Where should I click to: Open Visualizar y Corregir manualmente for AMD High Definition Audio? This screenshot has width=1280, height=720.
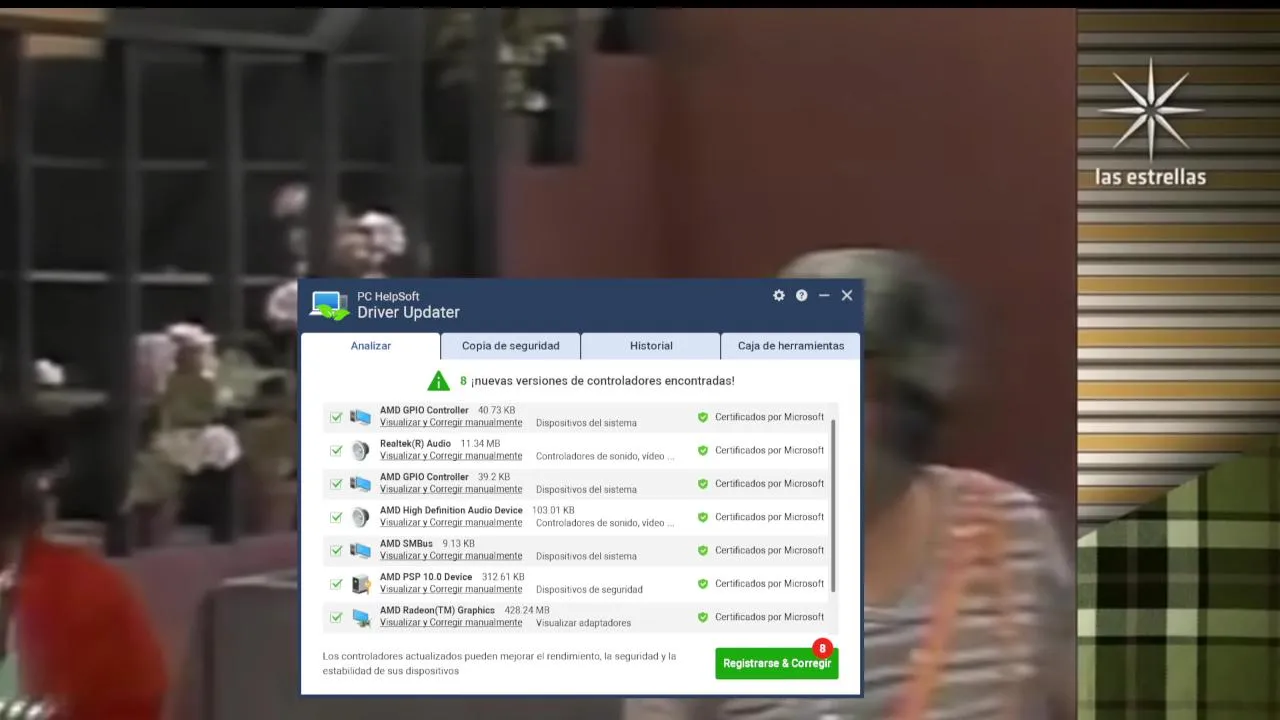(451, 522)
